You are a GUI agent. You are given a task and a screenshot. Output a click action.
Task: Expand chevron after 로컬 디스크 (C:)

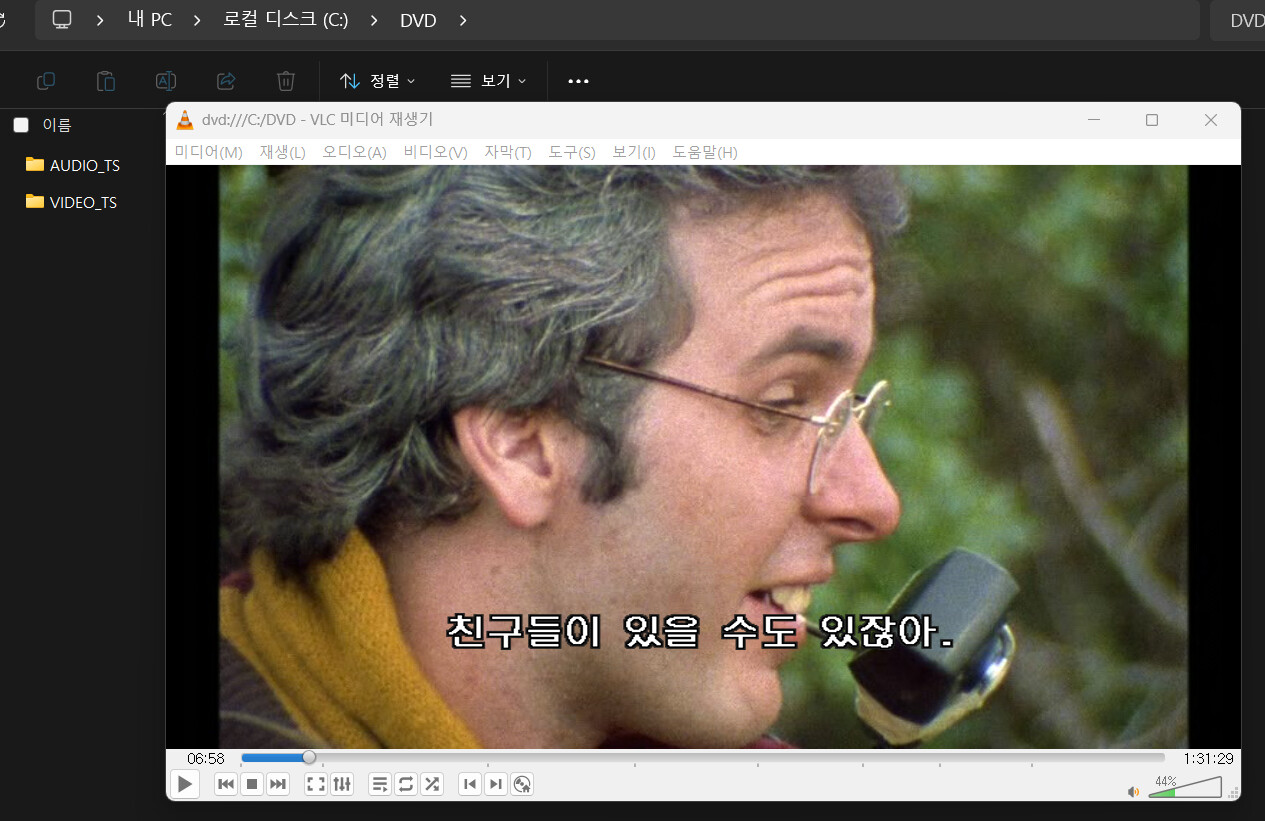pos(374,20)
